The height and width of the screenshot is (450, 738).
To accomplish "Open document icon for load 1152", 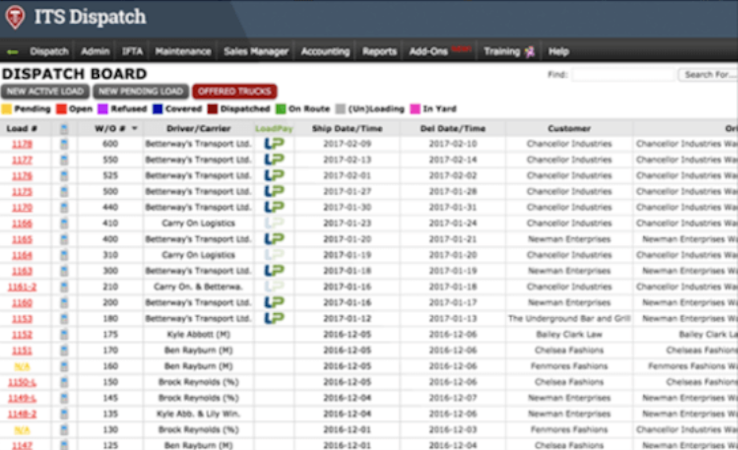I will click(x=64, y=335).
